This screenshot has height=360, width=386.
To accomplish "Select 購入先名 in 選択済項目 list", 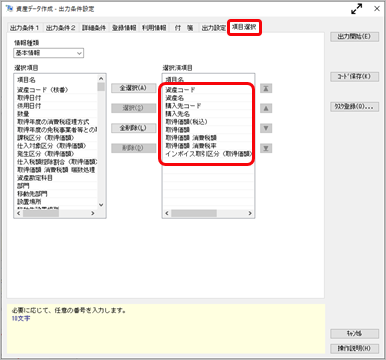I will click(x=208, y=114).
